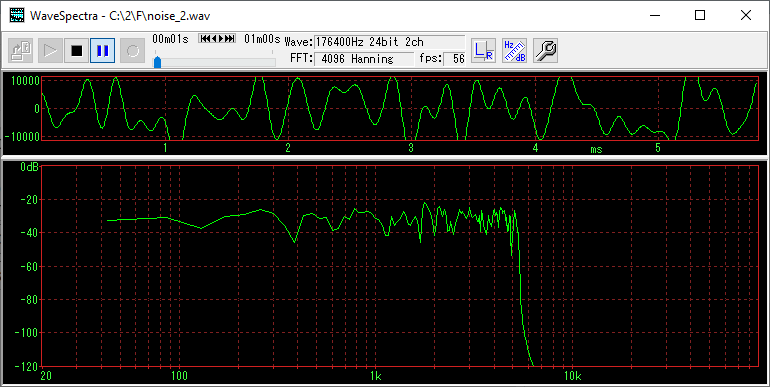
Task: Toggle the L/R channel select icon
Action: 483,51
